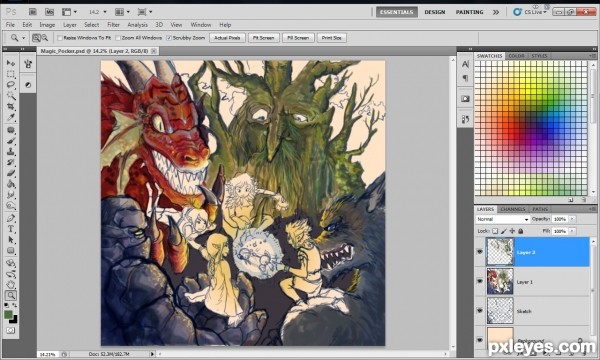This screenshot has width=600, height=360.
Task: Click the Fit Screen button
Action: point(264,38)
